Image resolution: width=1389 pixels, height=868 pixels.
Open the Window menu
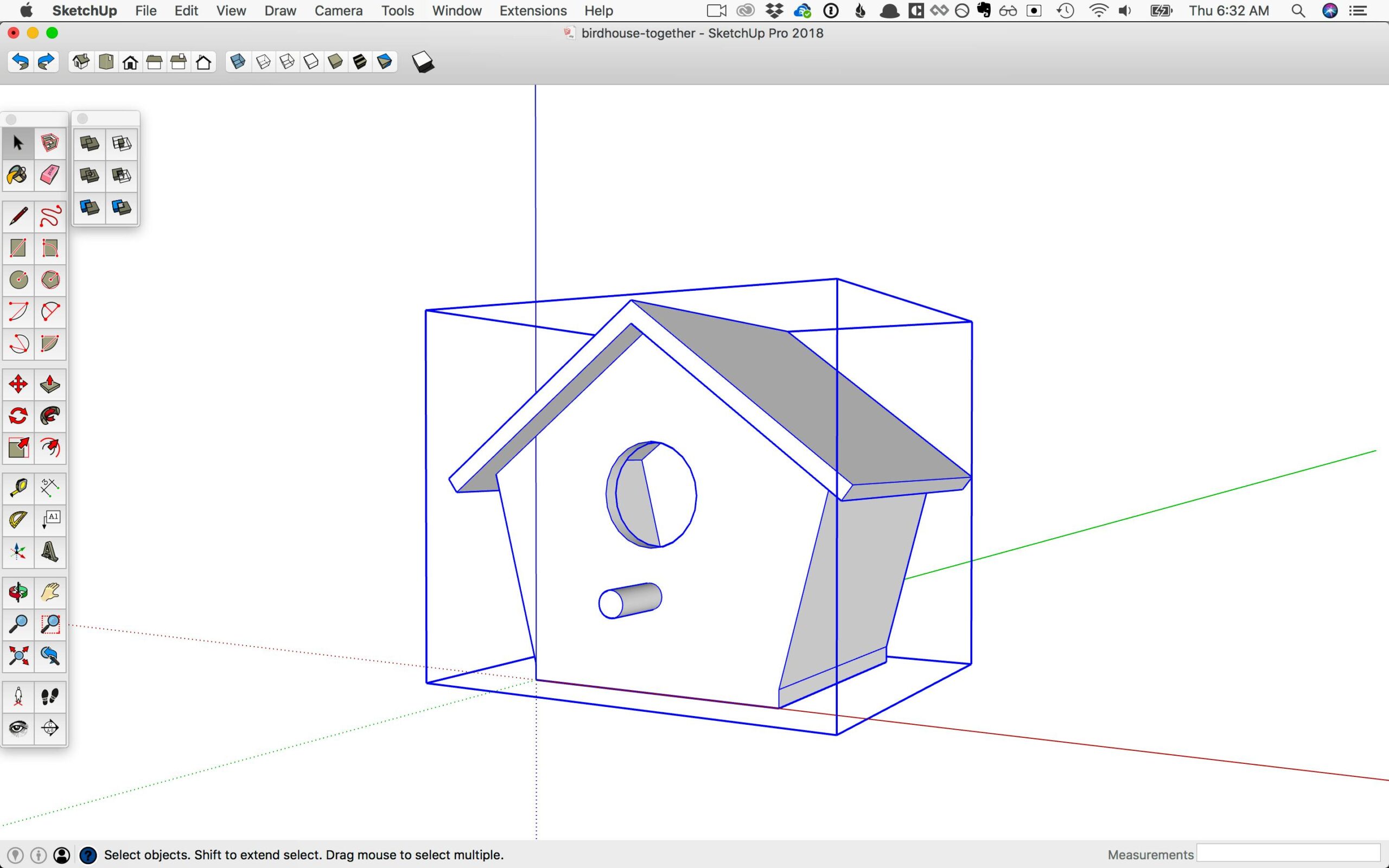point(457,10)
